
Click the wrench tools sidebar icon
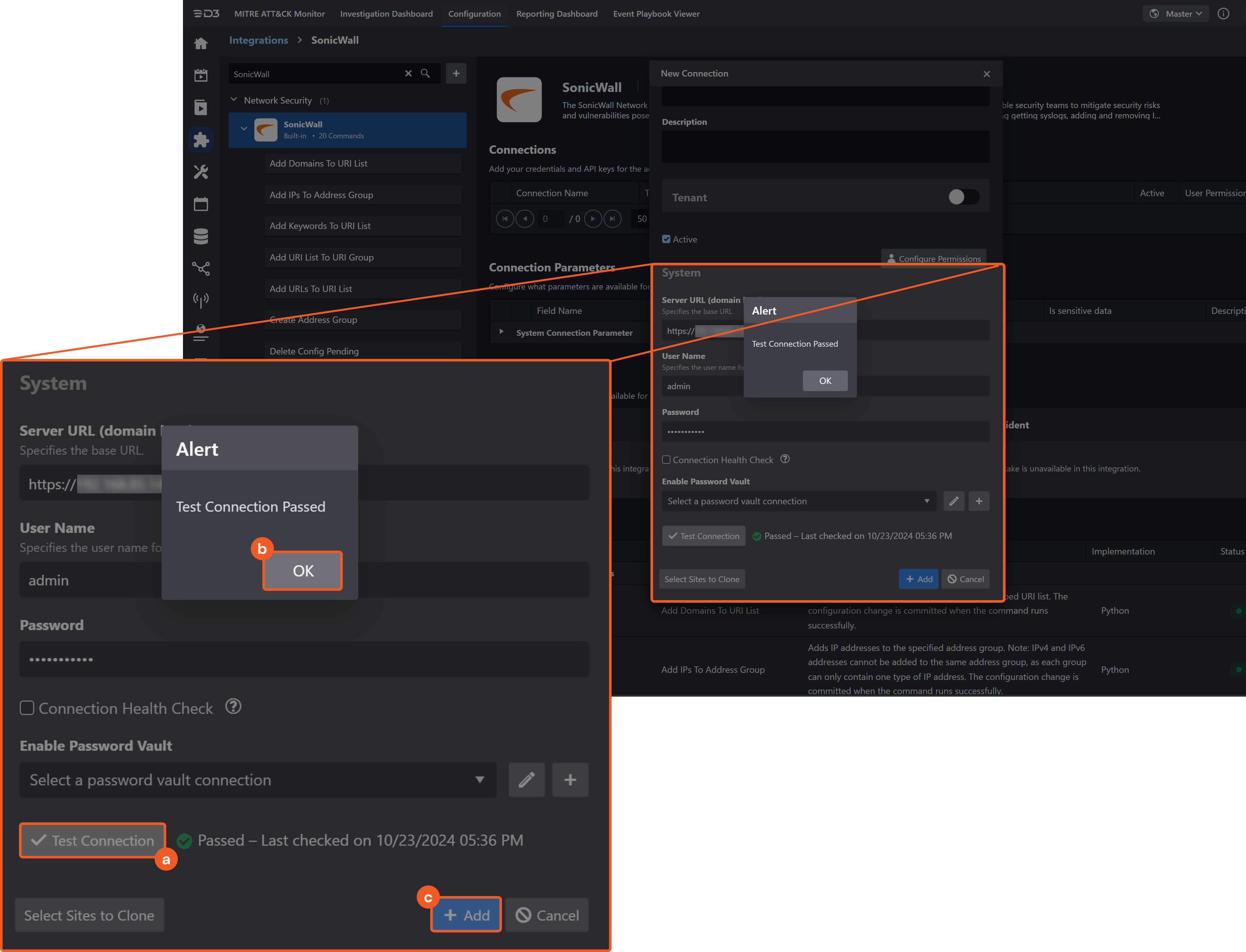tap(201, 172)
